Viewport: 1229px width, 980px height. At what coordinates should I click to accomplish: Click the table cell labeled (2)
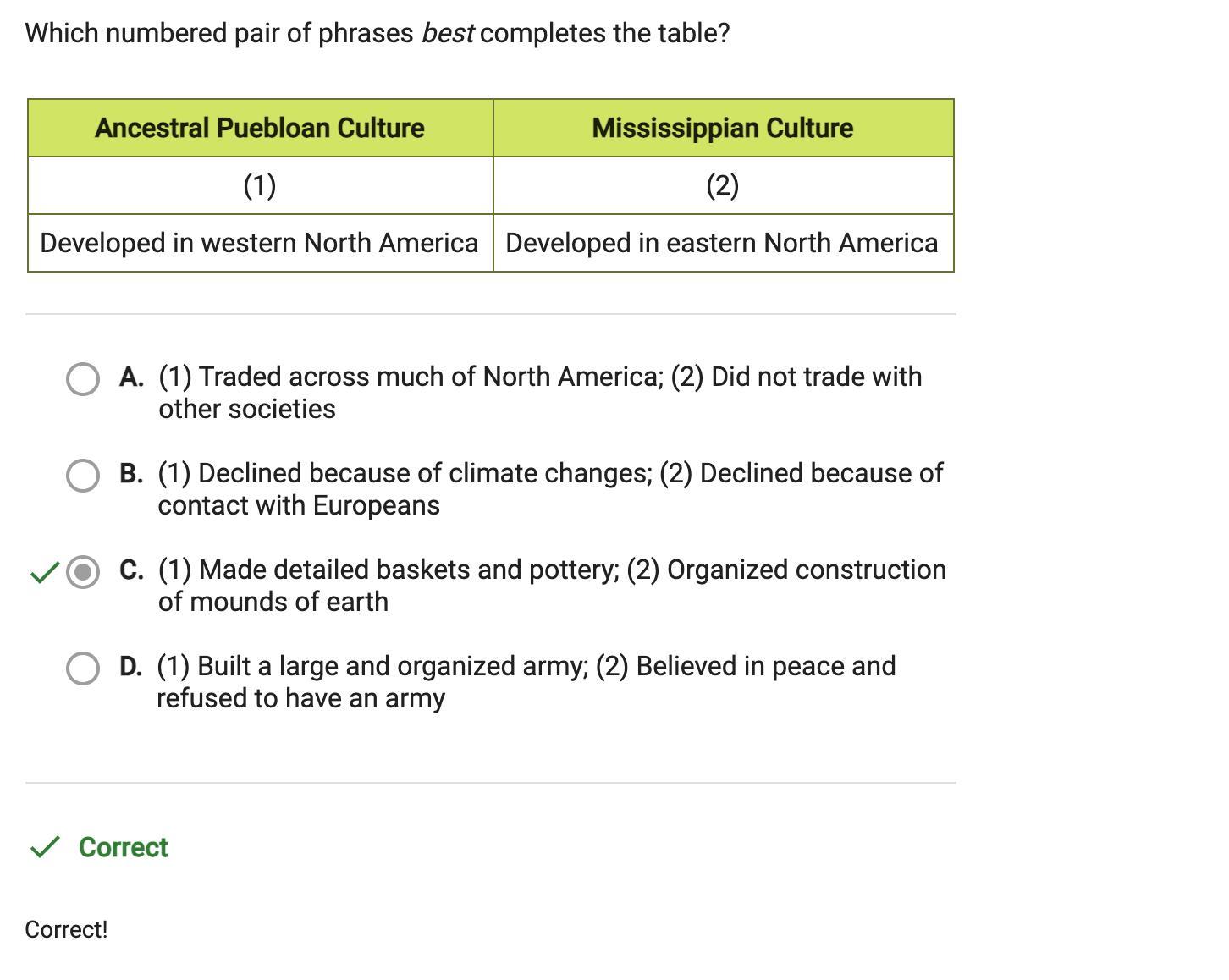tap(724, 185)
